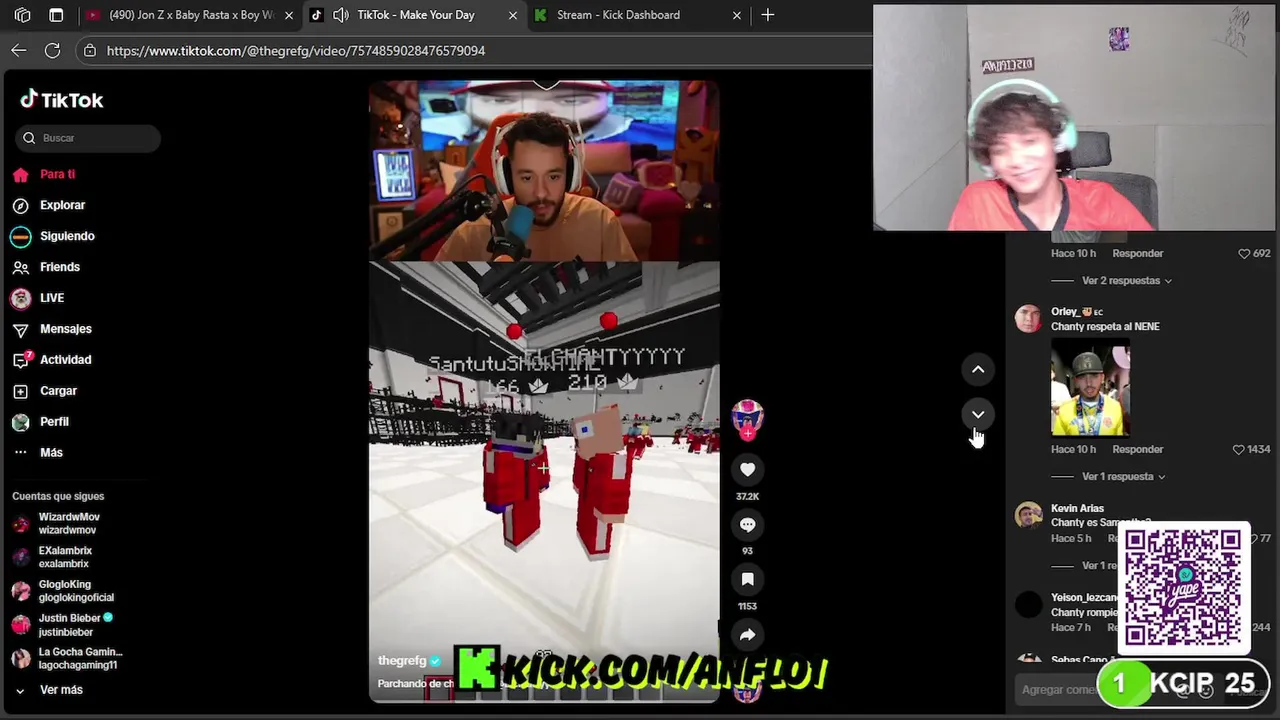
Task: Close the Jon Z x Baby Rasta tab
Action: point(289,15)
